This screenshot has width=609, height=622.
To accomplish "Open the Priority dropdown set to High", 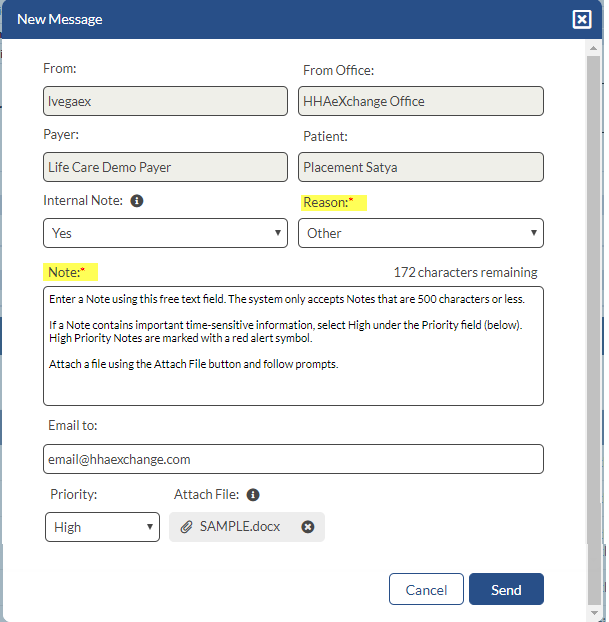I will pos(102,527).
